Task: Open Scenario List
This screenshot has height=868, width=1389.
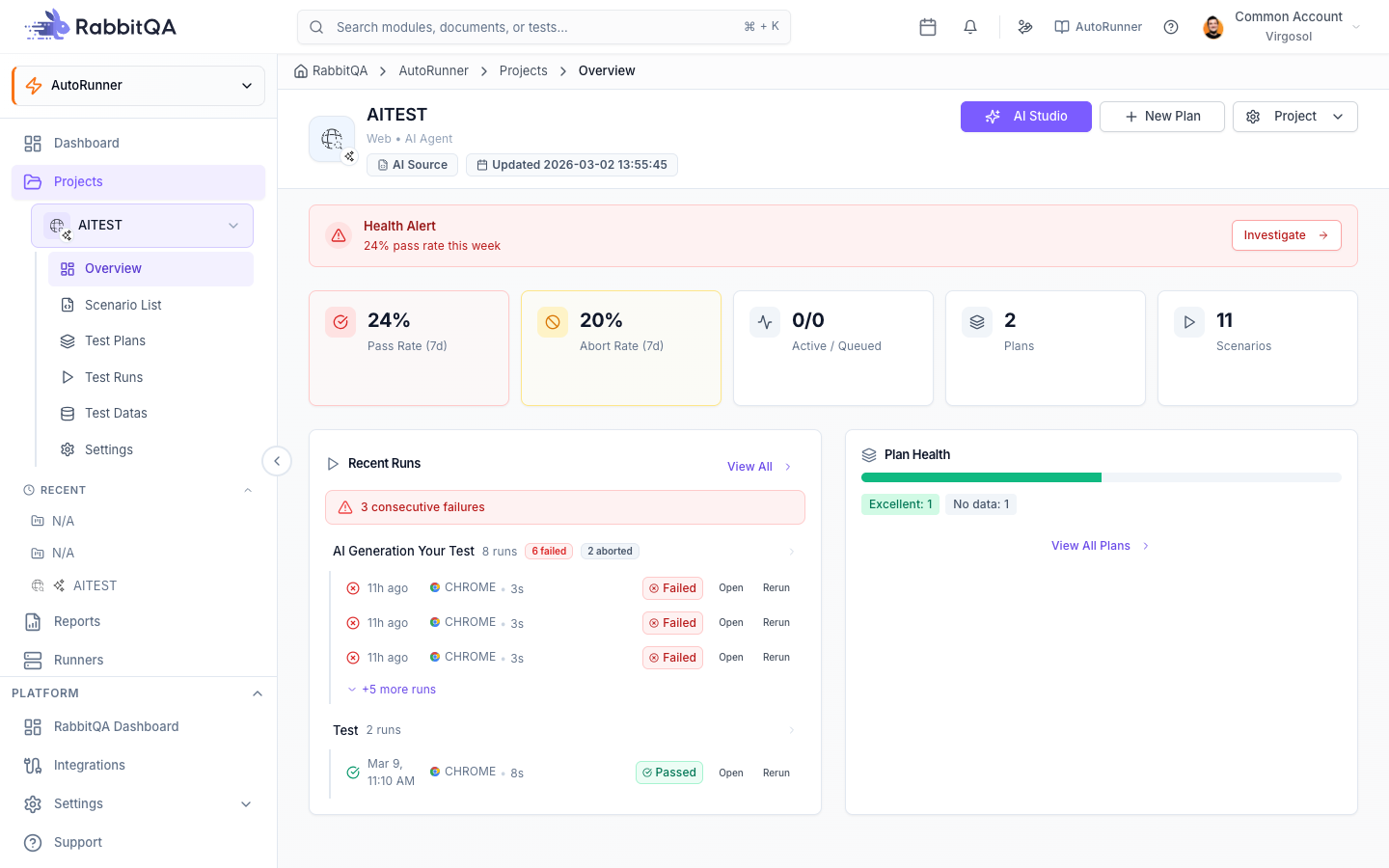Action: (150, 305)
